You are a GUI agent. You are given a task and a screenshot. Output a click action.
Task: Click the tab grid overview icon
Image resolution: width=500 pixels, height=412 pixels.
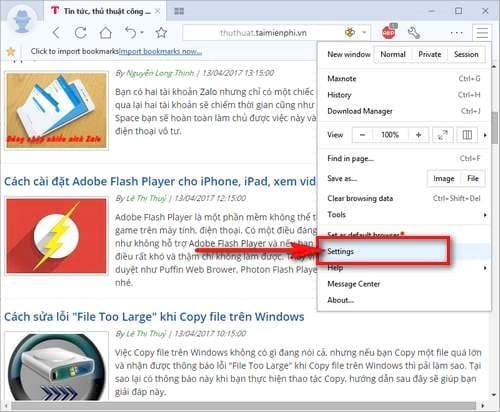[179, 11]
